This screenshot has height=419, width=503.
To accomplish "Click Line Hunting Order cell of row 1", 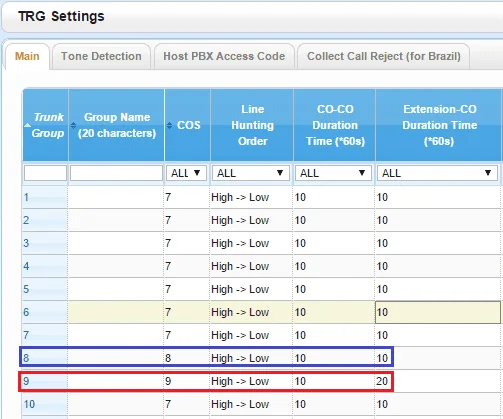I will [x=252, y=197].
